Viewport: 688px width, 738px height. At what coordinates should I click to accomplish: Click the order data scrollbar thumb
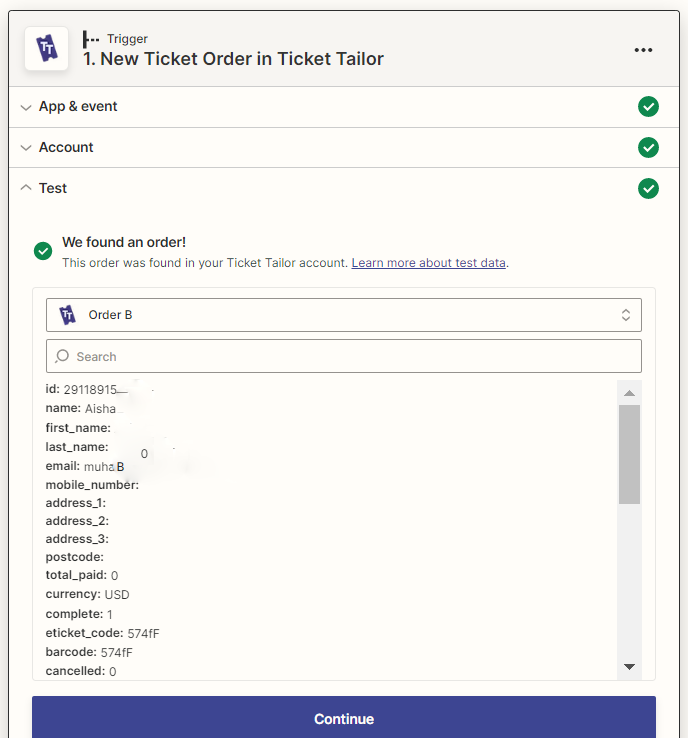pyautogui.click(x=629, y=454)
